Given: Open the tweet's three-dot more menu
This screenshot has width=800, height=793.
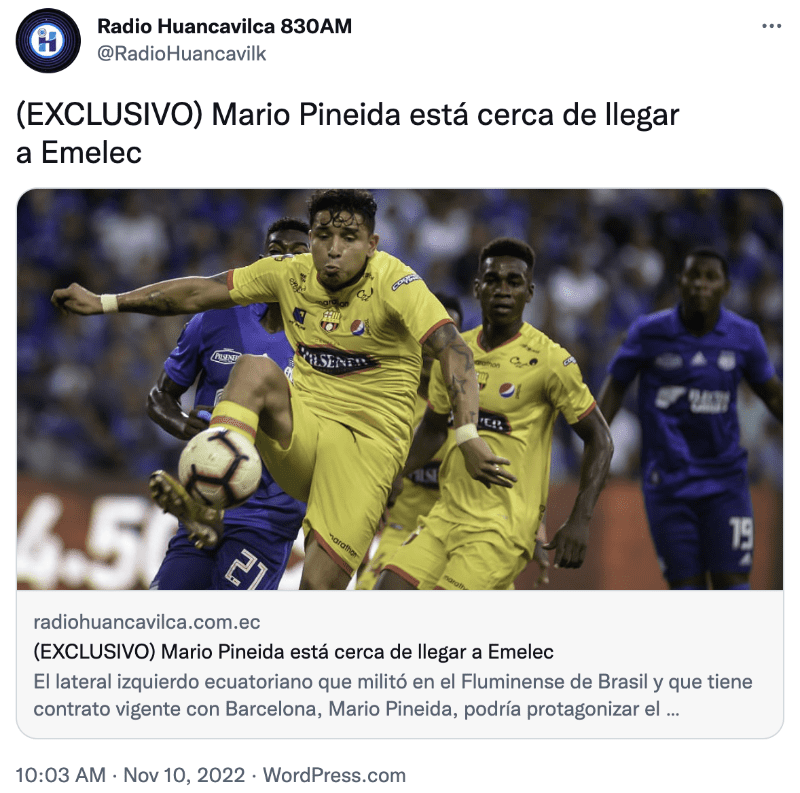Looking at the screenshot, I should tap(771, 26).
